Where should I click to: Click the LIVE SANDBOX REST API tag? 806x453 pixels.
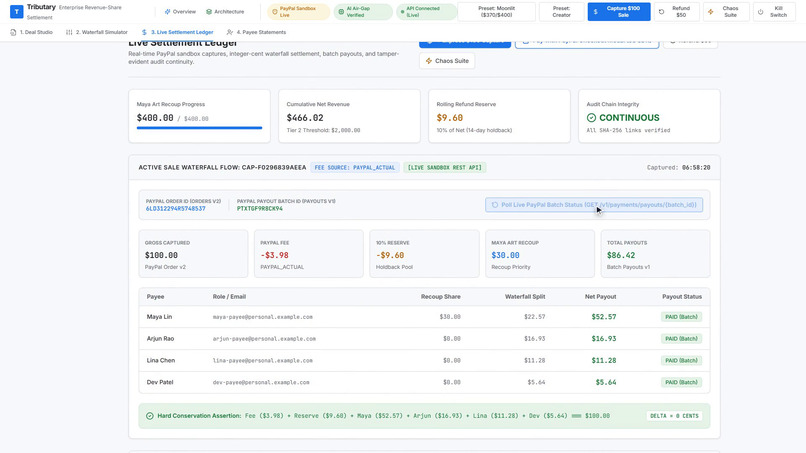(445, 168)
